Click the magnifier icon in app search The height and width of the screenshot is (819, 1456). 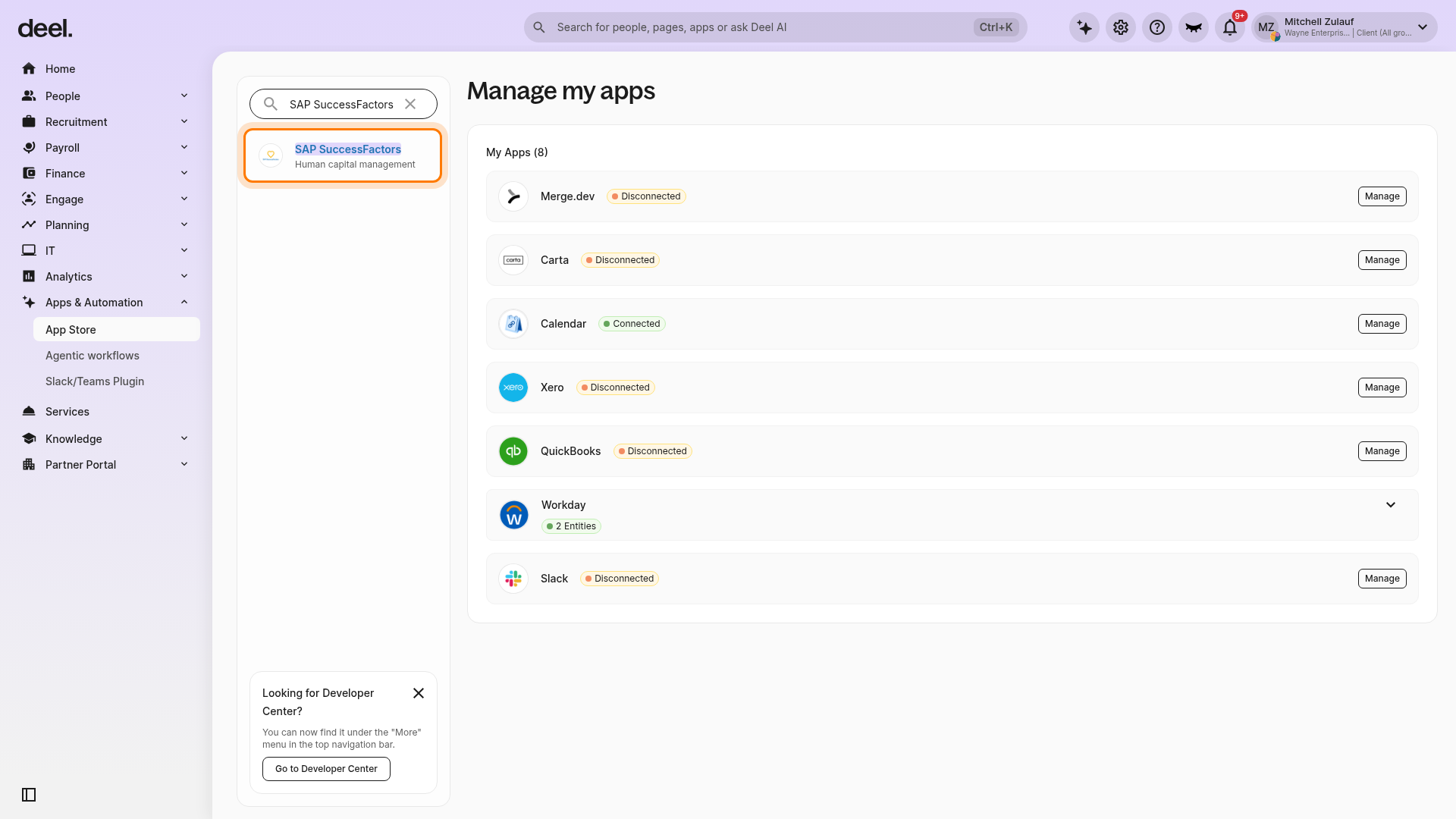click(271, 104)
